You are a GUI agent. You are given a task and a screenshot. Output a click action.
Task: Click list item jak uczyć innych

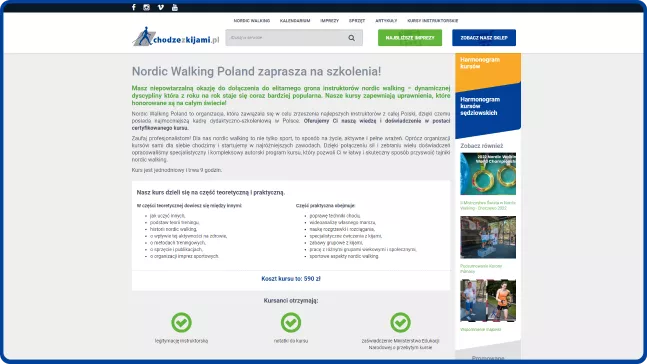pos(168,216)
